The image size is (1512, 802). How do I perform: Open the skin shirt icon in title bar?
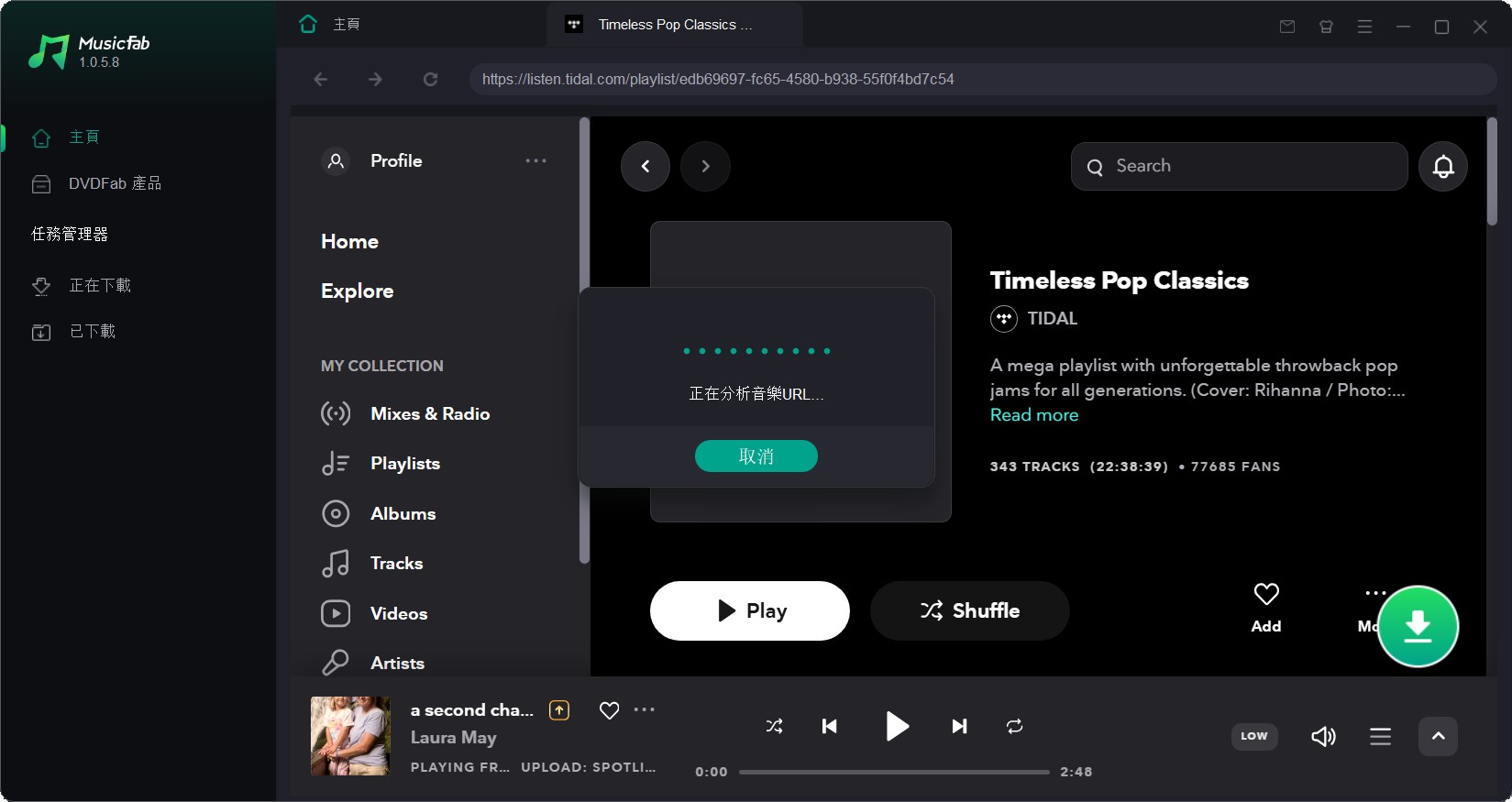tap(1326, 27)
